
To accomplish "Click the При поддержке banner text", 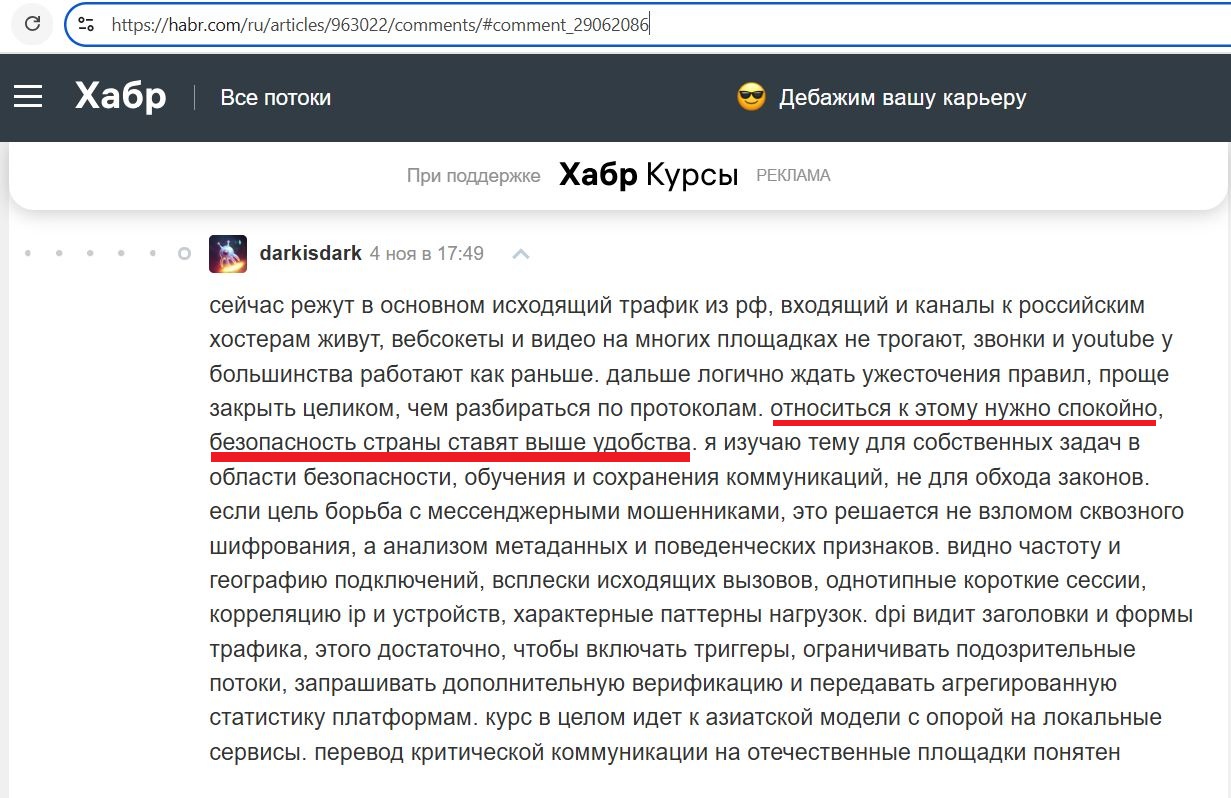I will (473, 176).
